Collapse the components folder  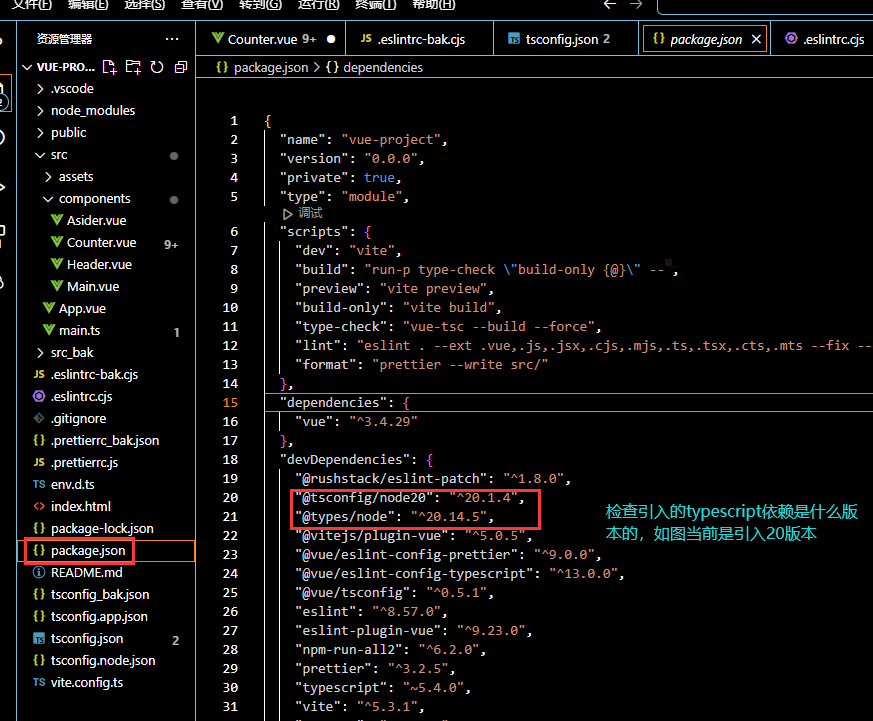point(48,199)
